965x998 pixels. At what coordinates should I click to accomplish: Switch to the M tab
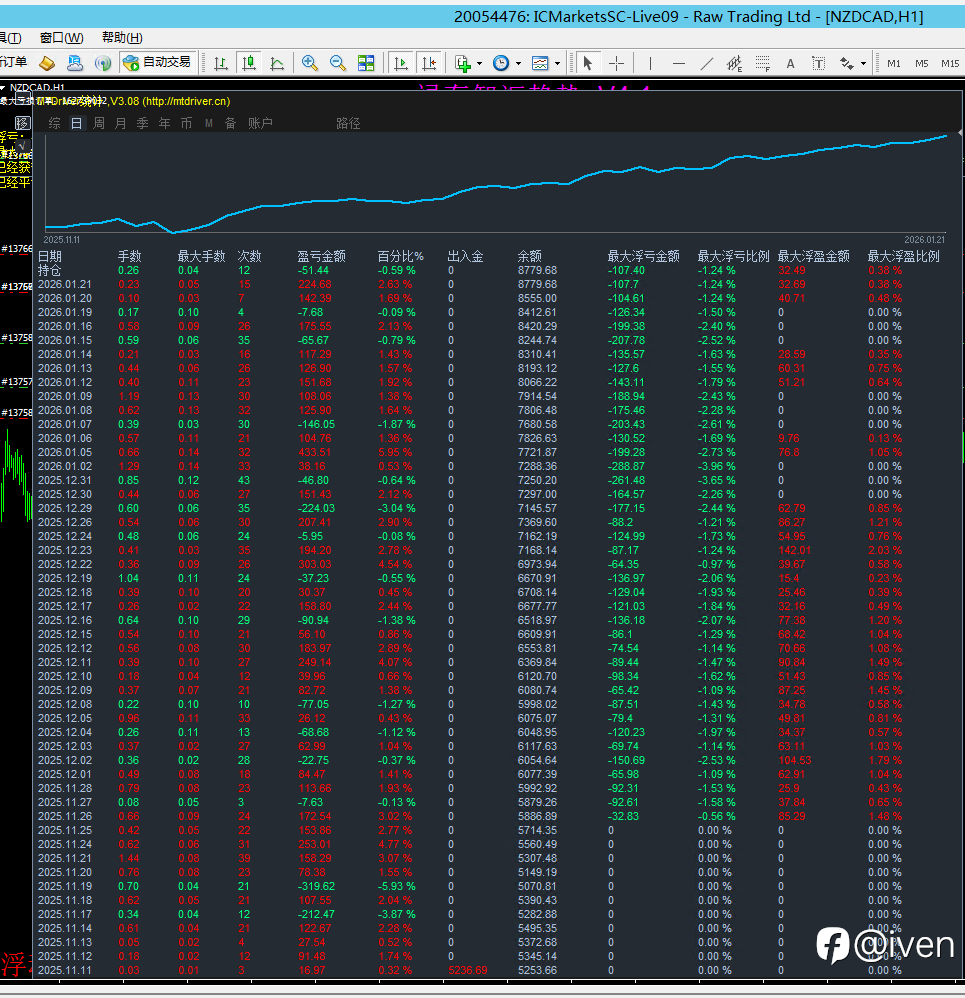click(209, 123)
